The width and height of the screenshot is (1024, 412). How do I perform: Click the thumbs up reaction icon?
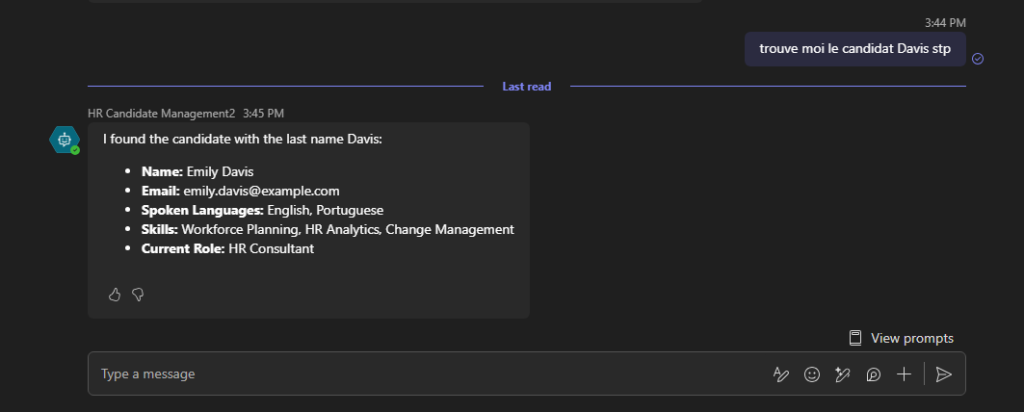pyautogui.click(x=115, y=294)
